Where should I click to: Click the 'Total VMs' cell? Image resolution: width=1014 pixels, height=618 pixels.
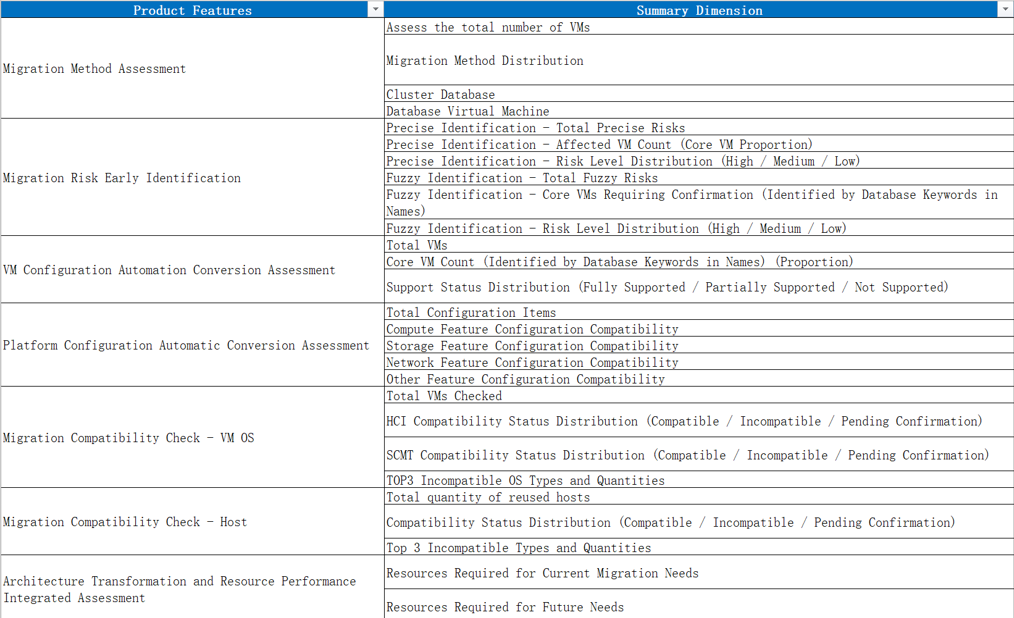(x=699, y=244)
